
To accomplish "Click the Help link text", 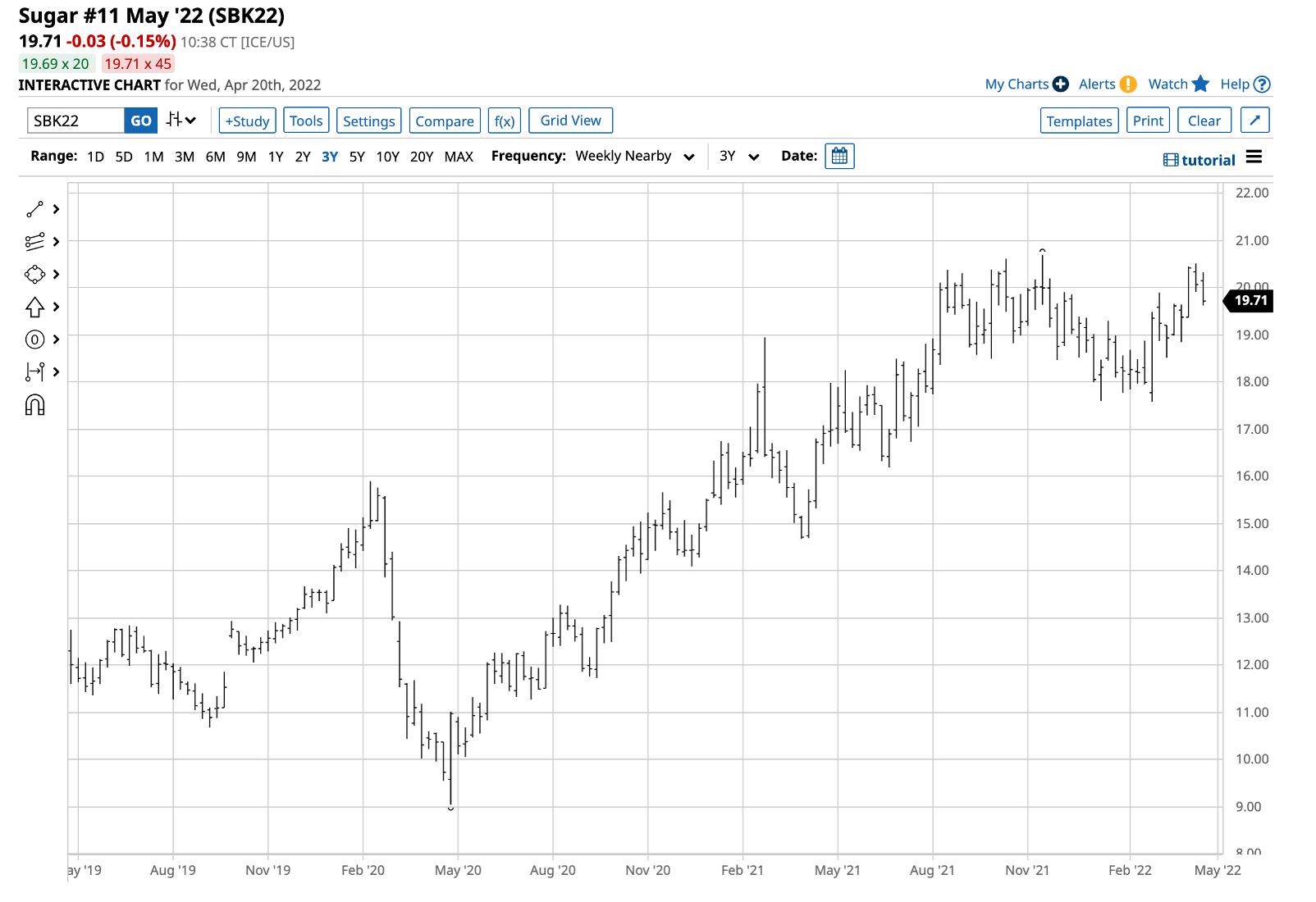I will point(1234,84).
